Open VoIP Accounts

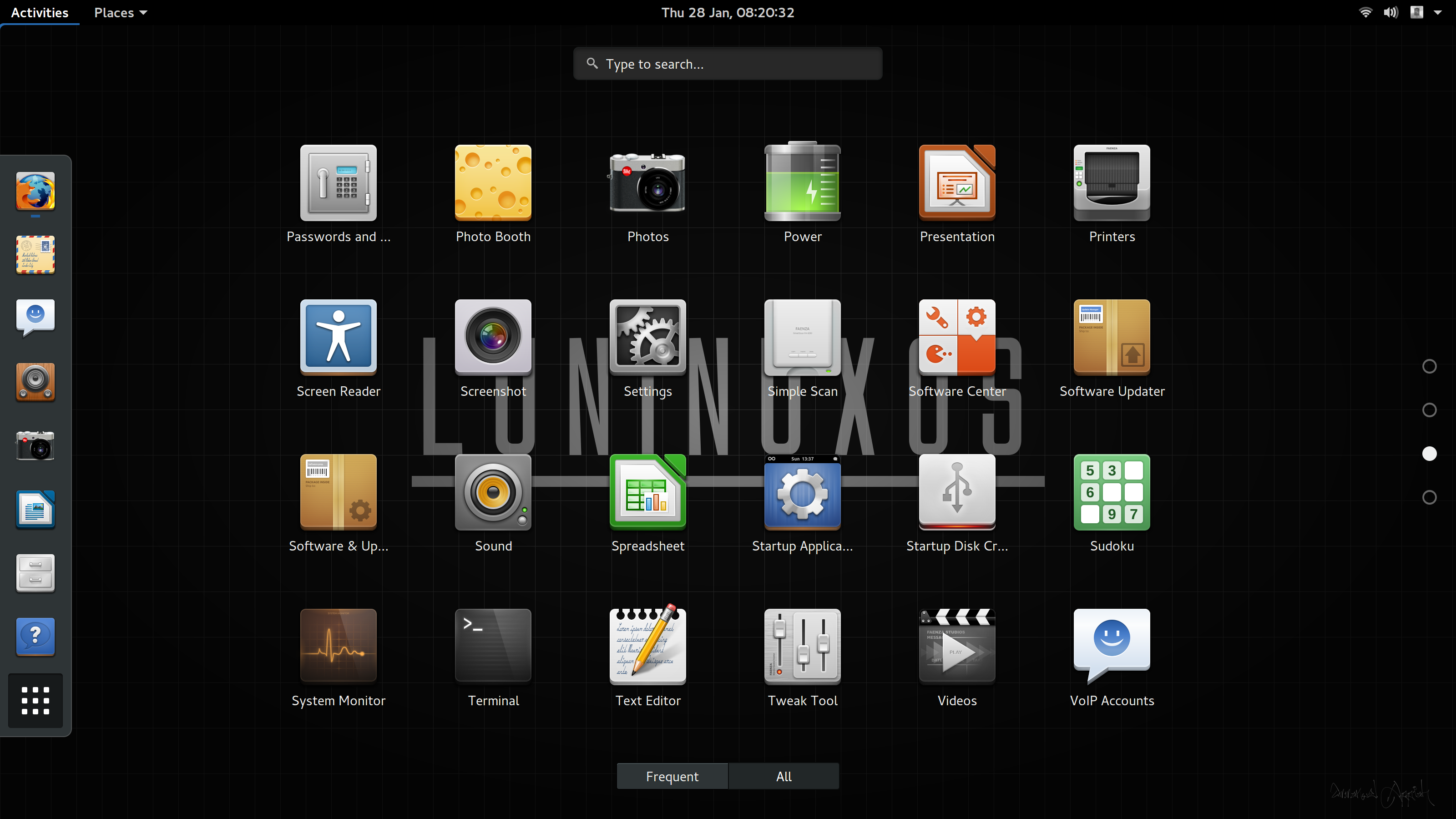tap(1112, 658)
